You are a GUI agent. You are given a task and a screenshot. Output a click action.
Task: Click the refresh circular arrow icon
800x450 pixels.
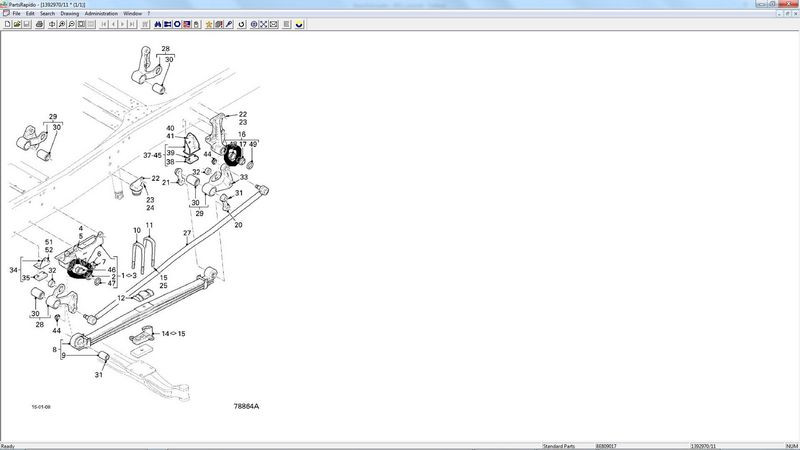point(241,24)
